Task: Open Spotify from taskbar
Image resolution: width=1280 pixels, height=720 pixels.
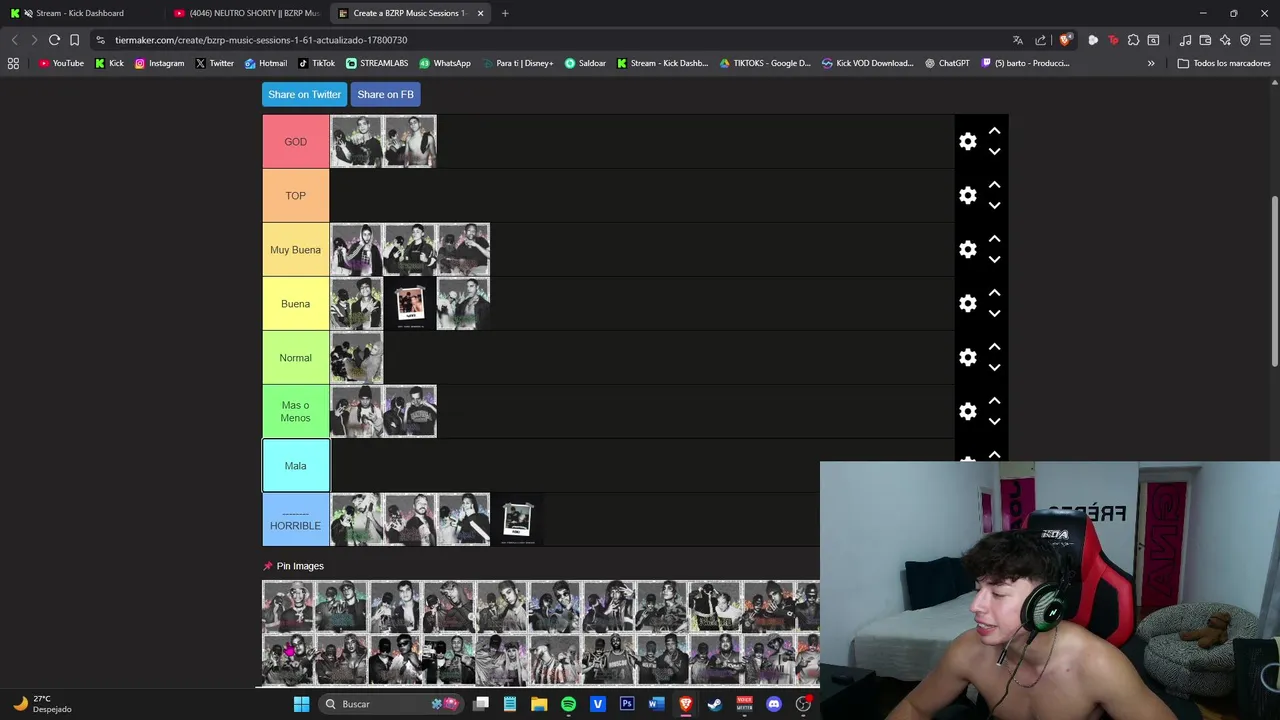Action: (568, 704)
